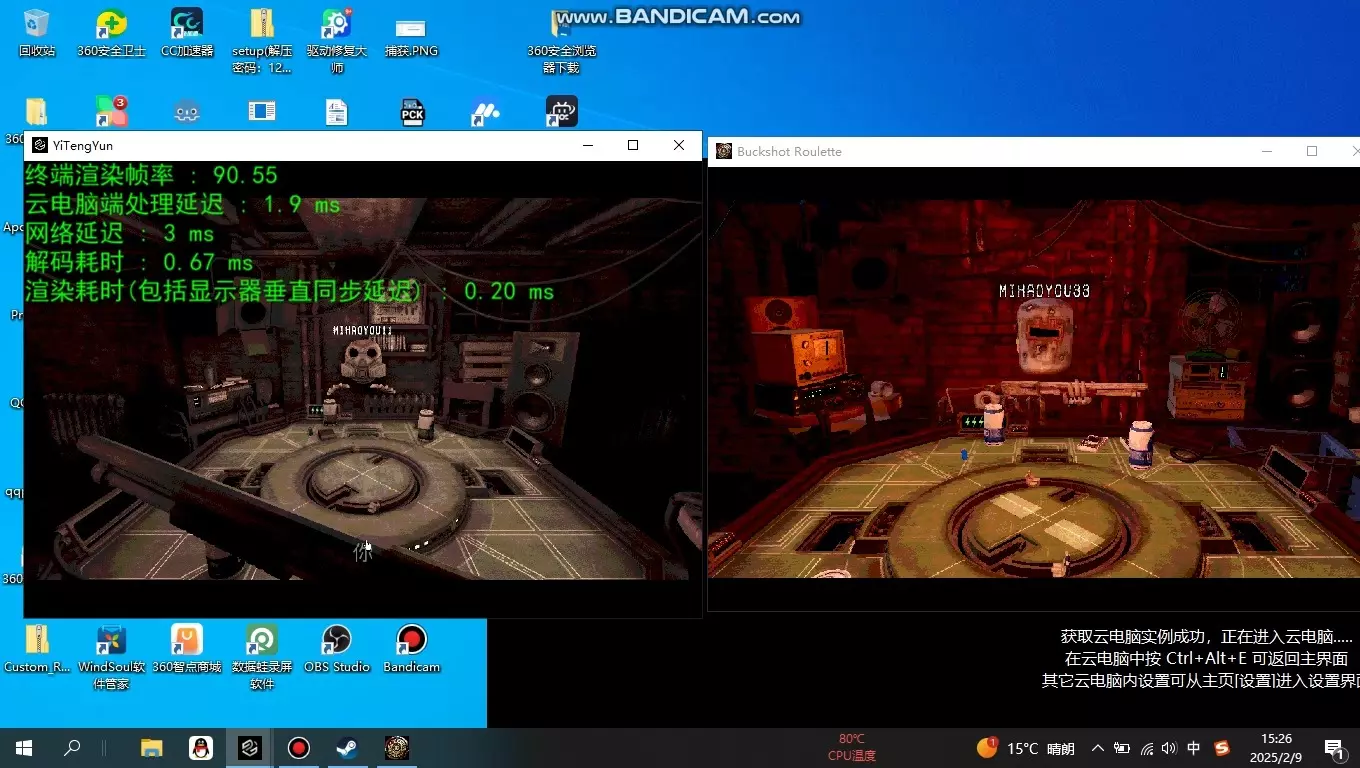Close the YiTengYun window
This screenshot has width=1360, height=768.
point(679,145)
